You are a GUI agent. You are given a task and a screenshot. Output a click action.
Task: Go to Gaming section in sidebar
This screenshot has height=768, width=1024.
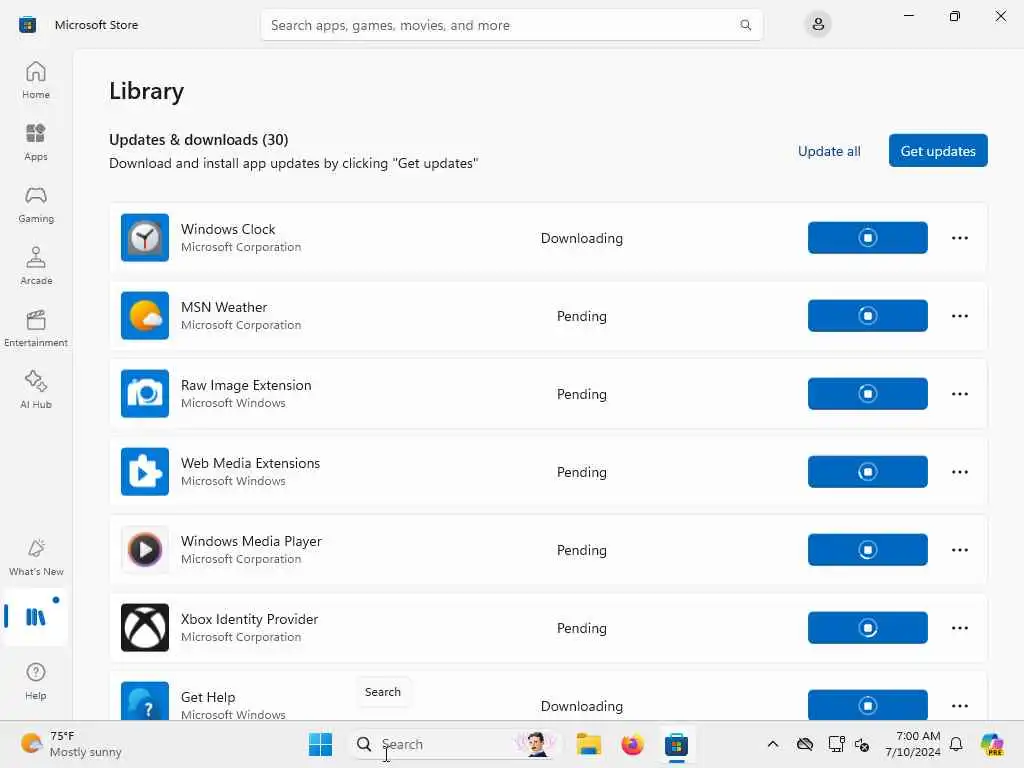tap(36, 204)
